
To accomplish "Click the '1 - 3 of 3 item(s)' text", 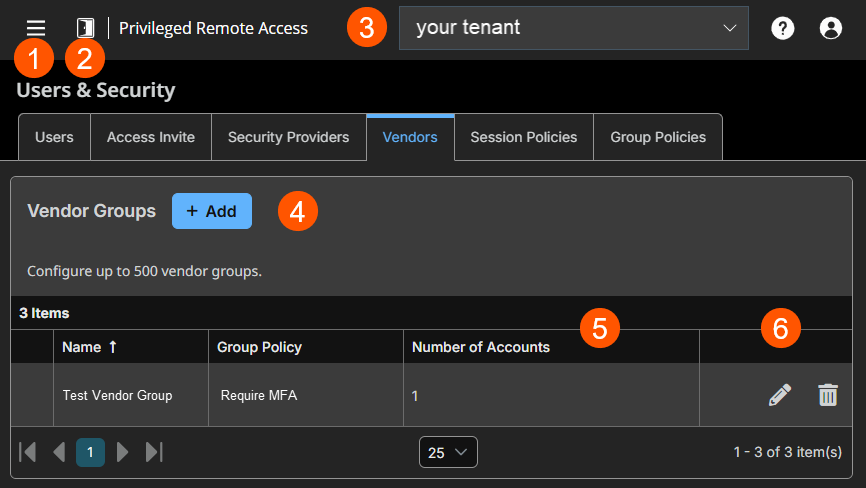I will 788,452.
